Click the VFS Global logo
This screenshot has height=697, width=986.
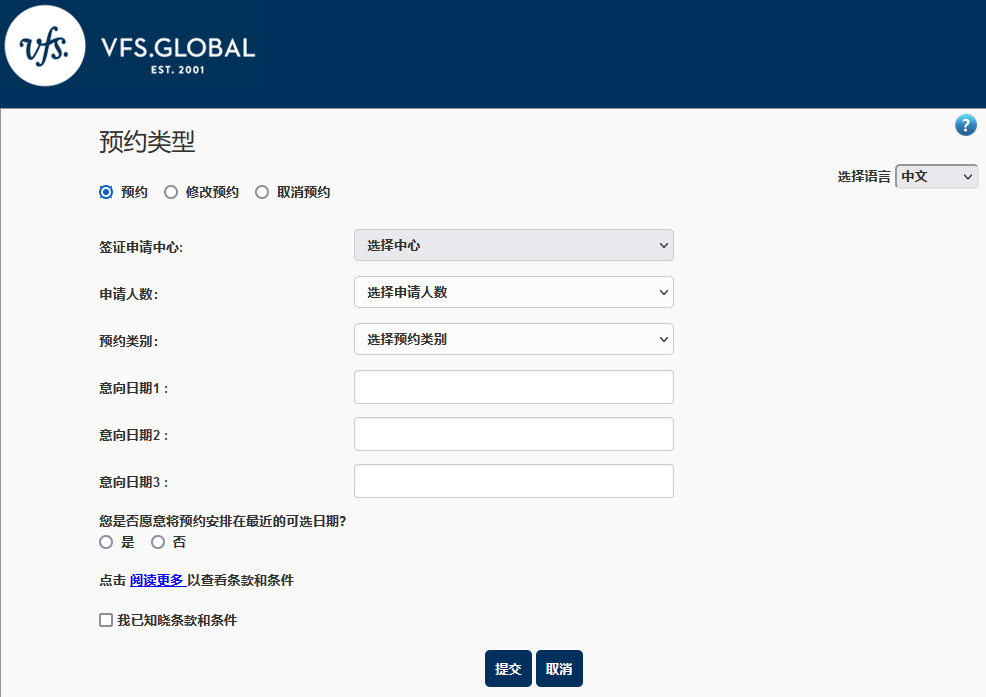pyautogui.click(x=130, y=46)
